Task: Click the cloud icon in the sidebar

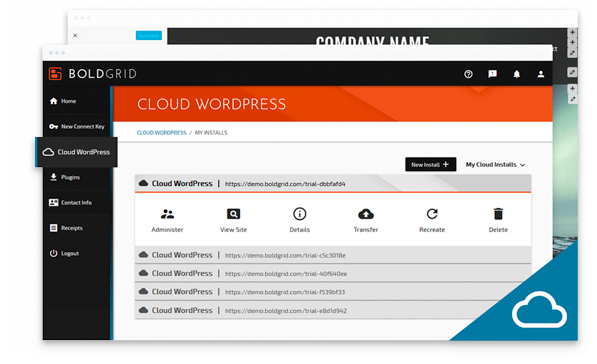Action: pyautogui.click(x=48, y=152)
